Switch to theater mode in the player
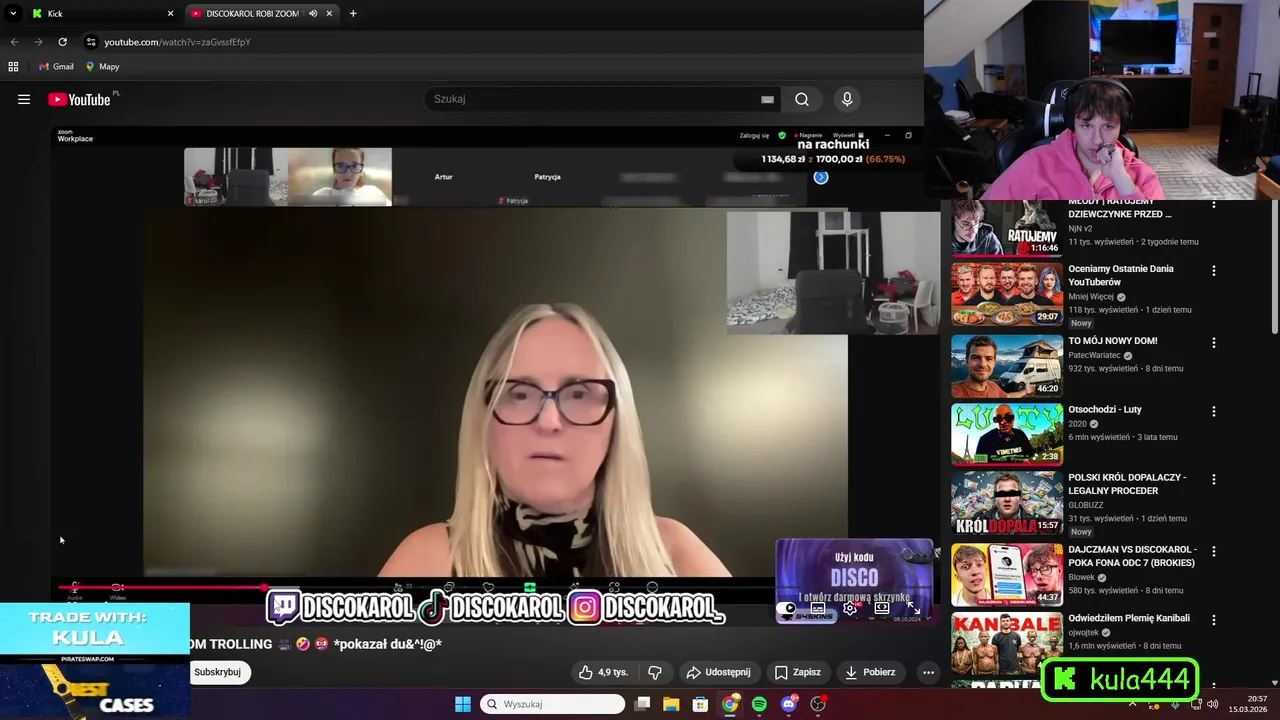The image size is (1280, 720). pos(882,607)
